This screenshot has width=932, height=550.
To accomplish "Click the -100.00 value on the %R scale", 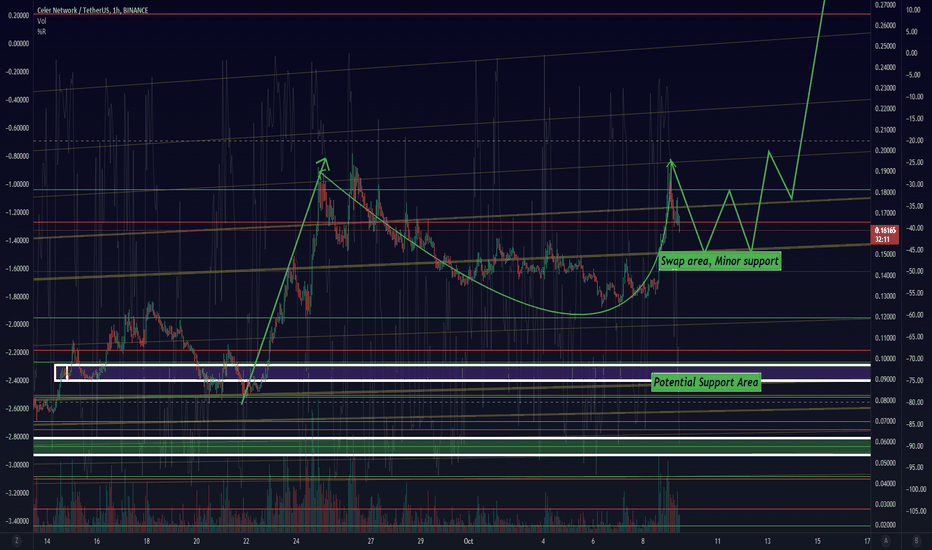I will coord(915,489).
